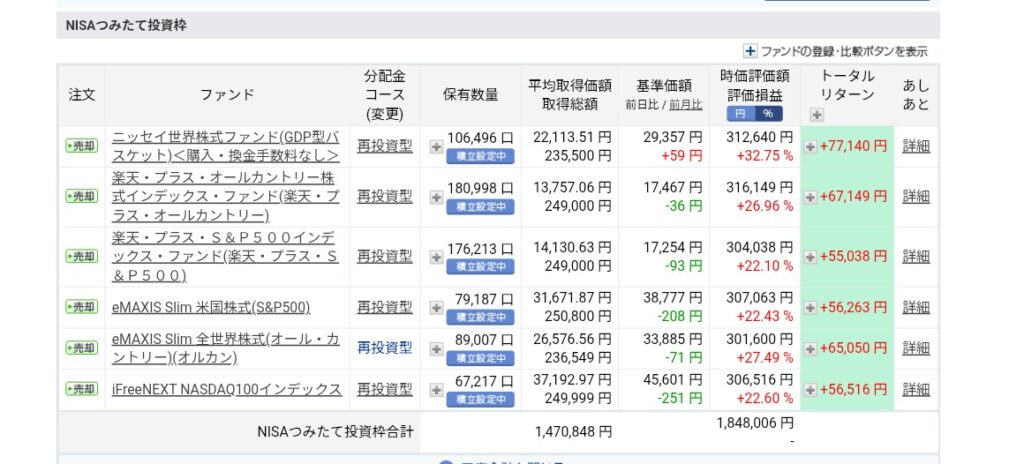This screenshot has height=464, width=1024.
Task: Open 詳細 for 楽天・プラス・S&P500 fund
Action: click(x=915, y=257)
